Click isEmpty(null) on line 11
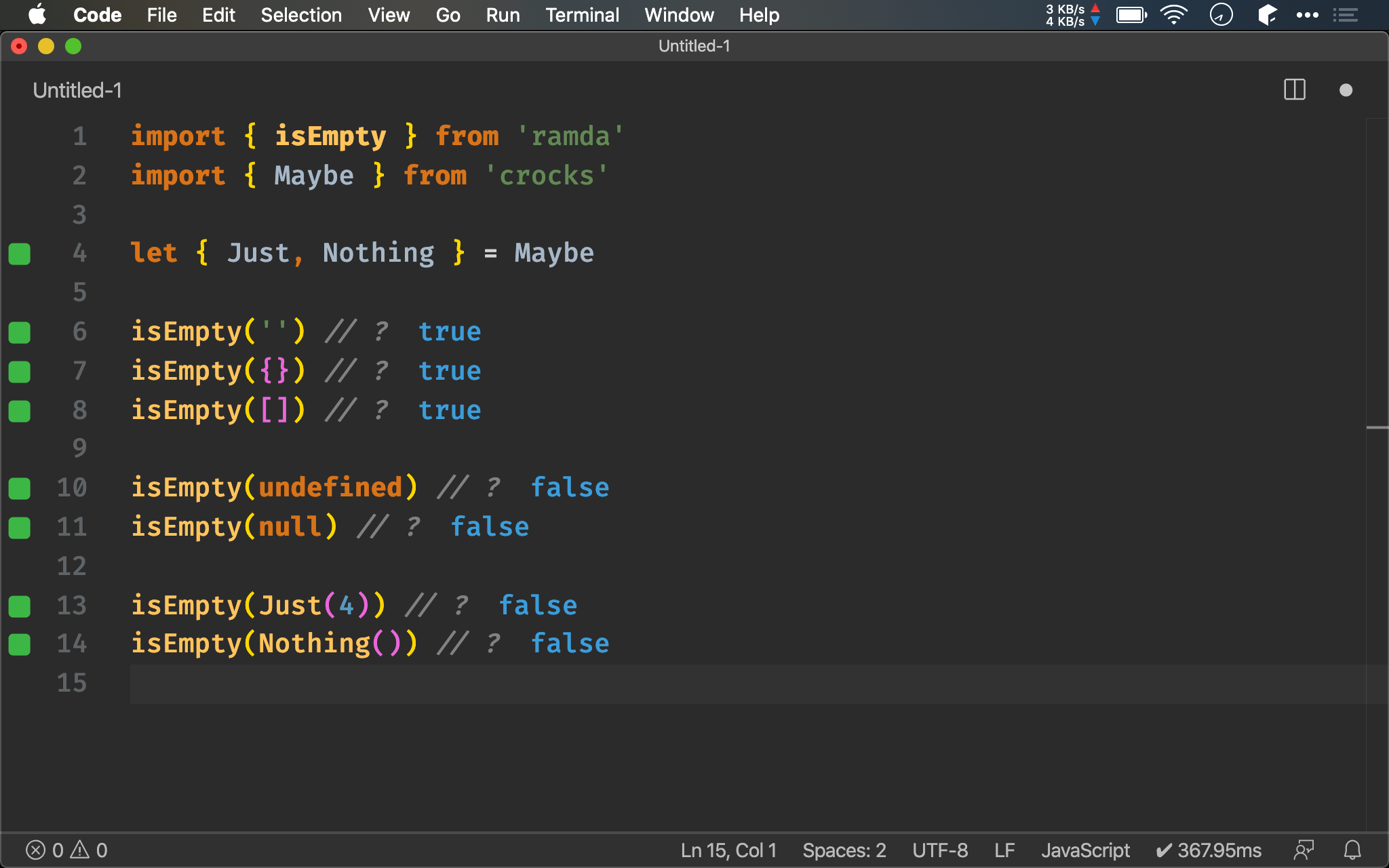This screenshot has width=1389, height=868. [234, 527]
